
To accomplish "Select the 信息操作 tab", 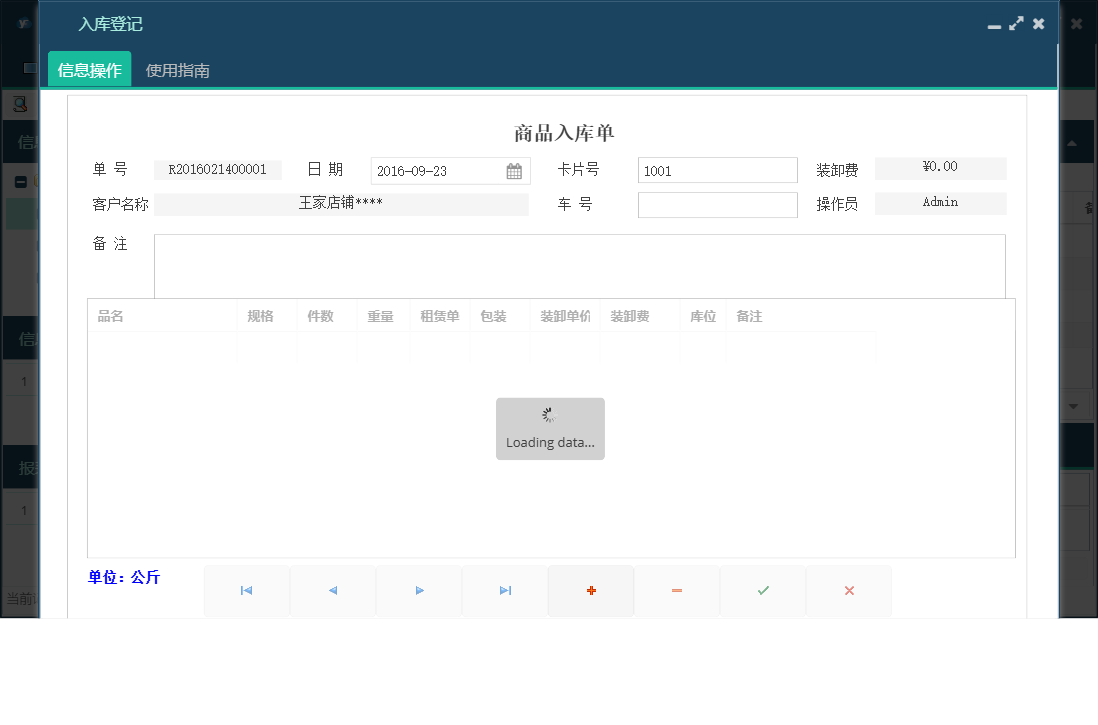I will [x=89, y=69].
